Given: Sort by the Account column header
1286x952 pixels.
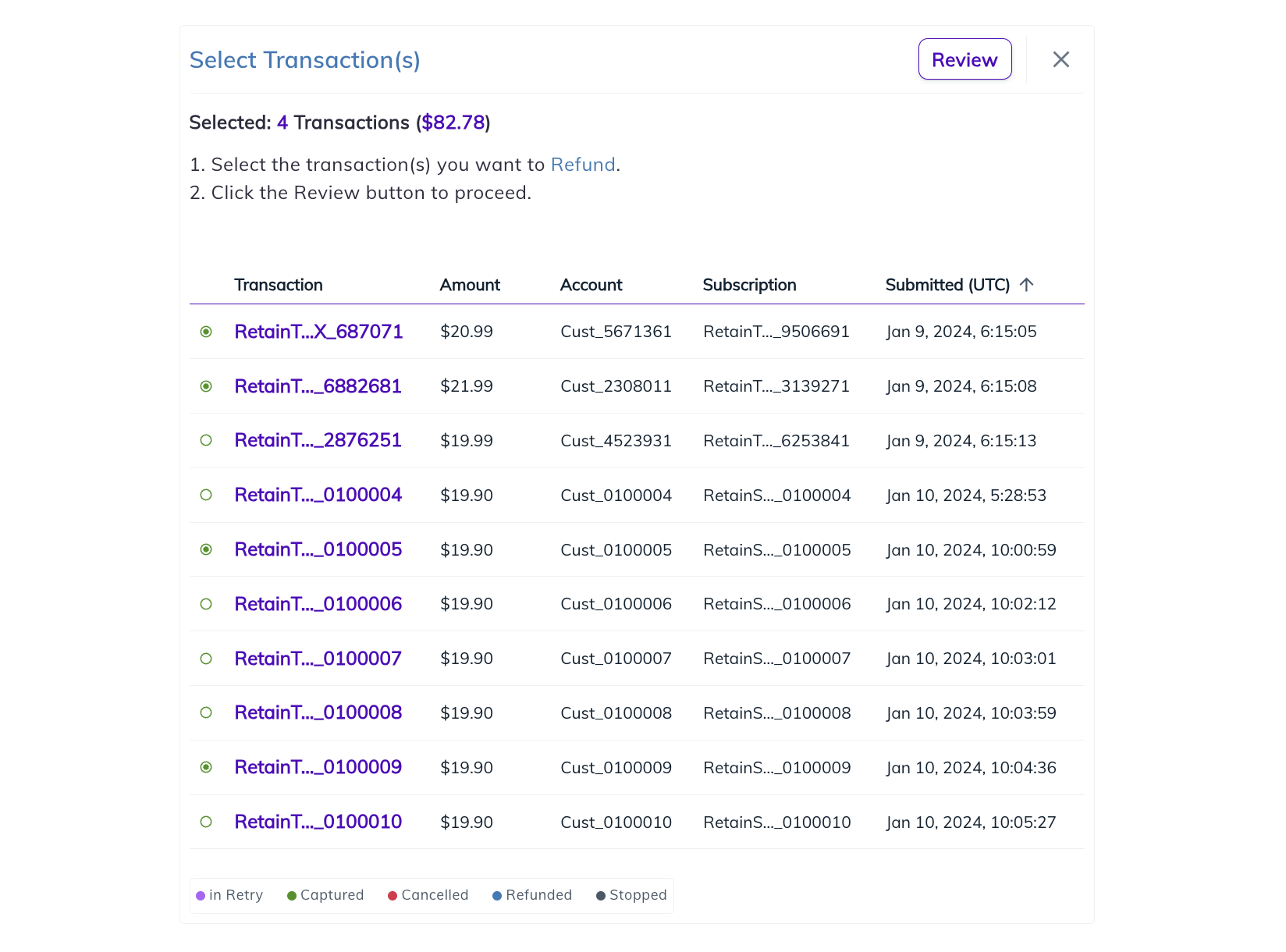Looking at the screenshot, I should tap(591, 285).
